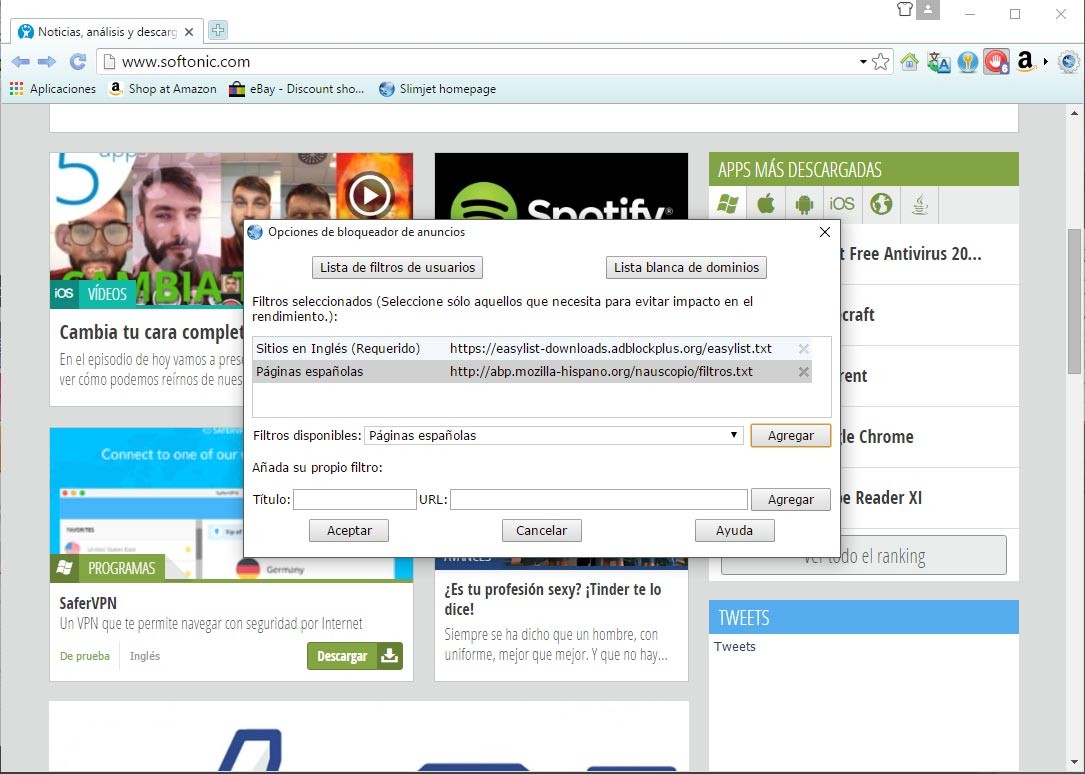Click the page vertical scrollbar thumb
1085x774 pixels.
coord(1075,300)
